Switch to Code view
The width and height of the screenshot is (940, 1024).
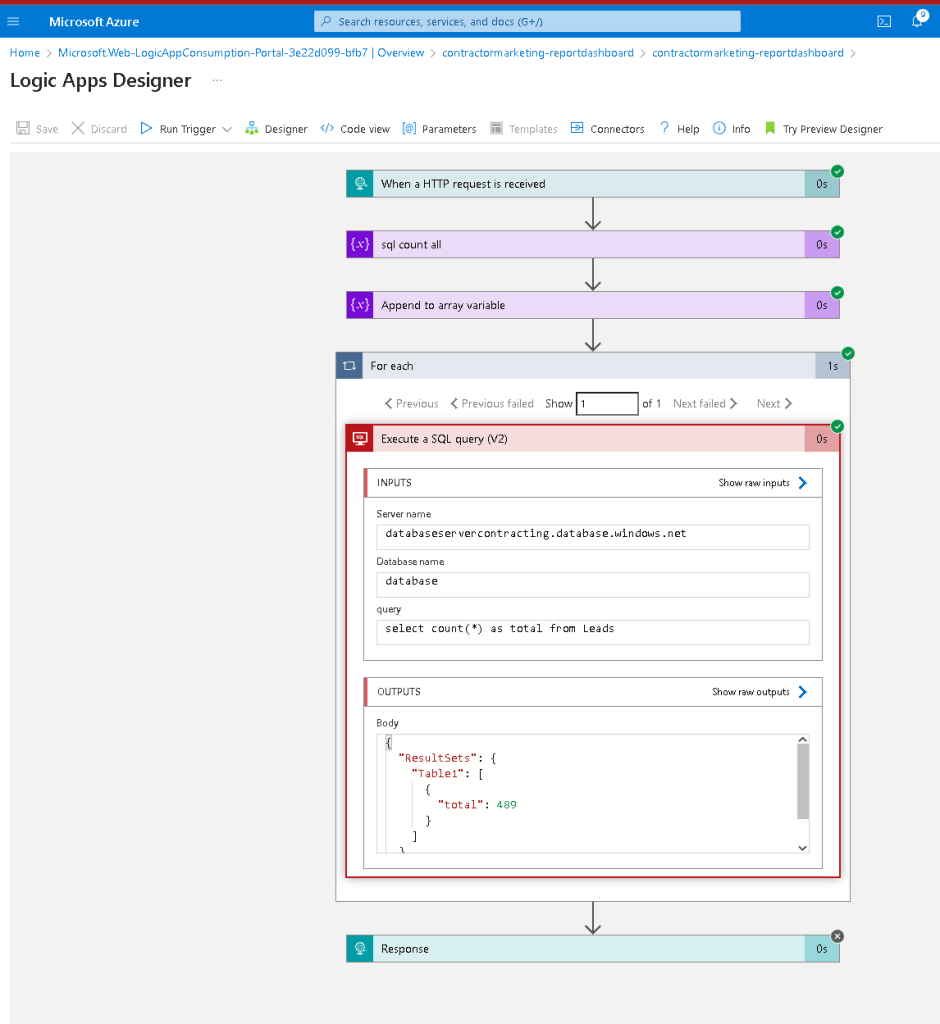click(355, 129)
